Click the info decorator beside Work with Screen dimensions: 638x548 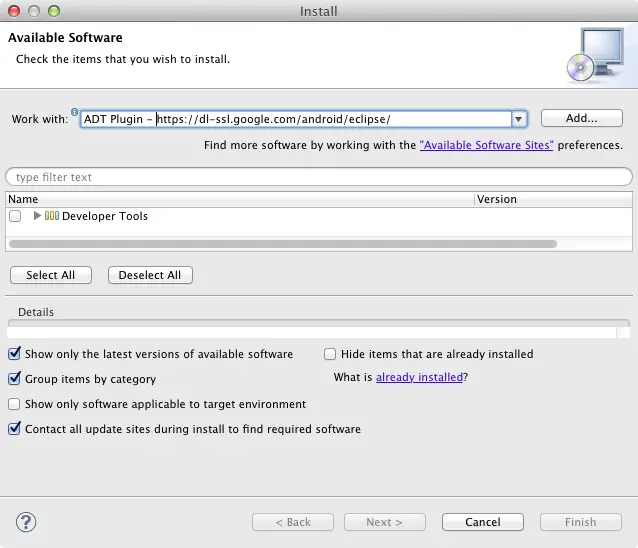[x=74, y=111]
